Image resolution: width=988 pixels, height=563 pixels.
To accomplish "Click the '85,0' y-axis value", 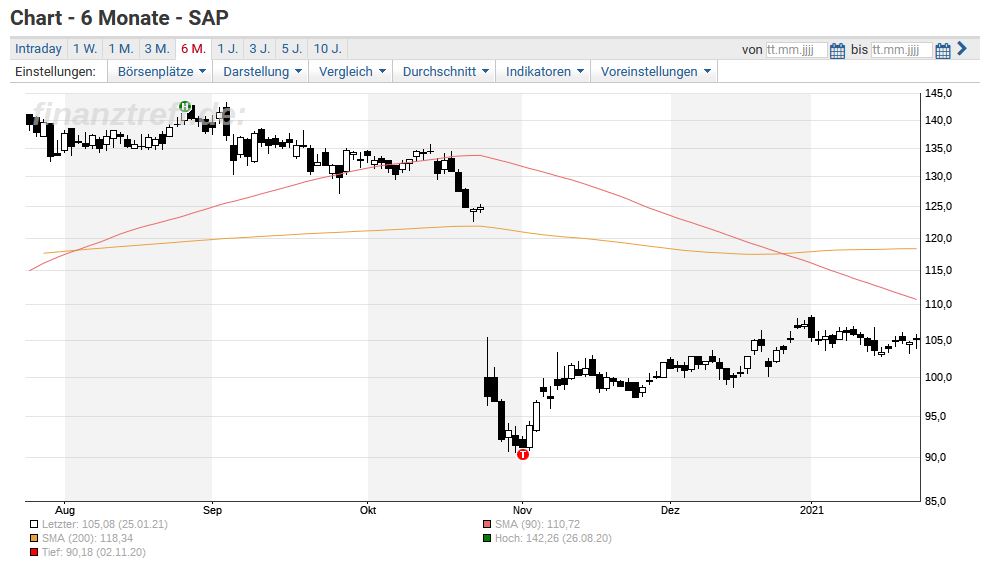I will click(x=938, y=501).
